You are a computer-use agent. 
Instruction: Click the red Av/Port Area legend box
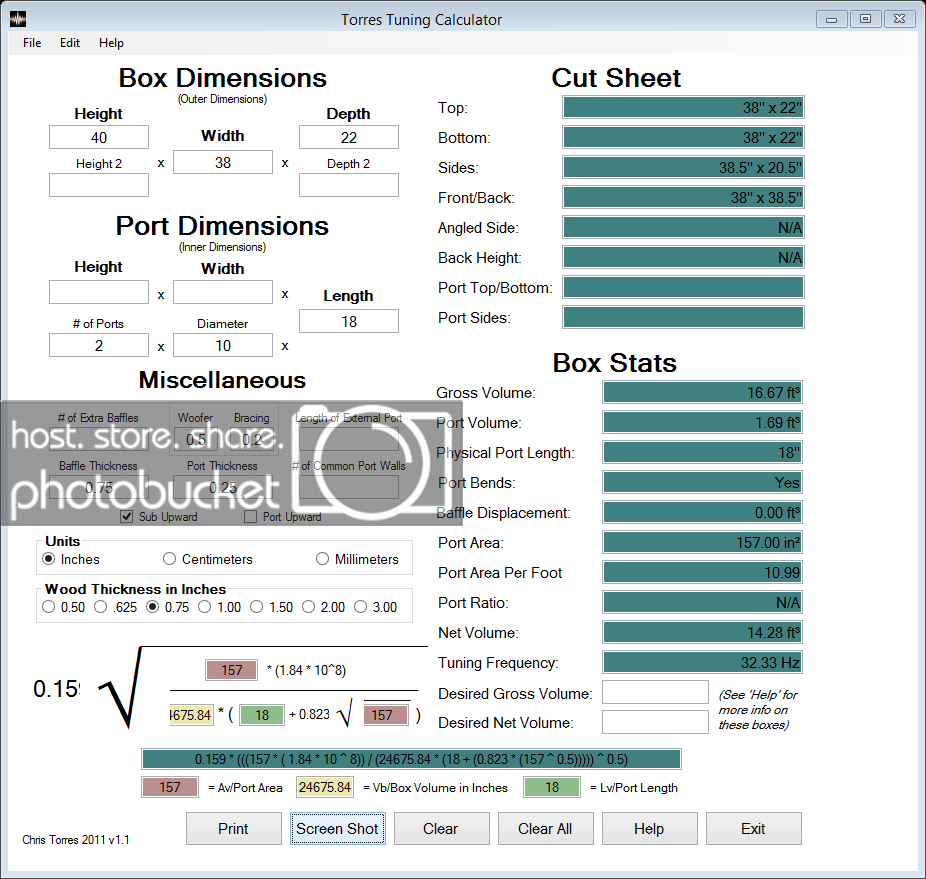click(169, 787)
